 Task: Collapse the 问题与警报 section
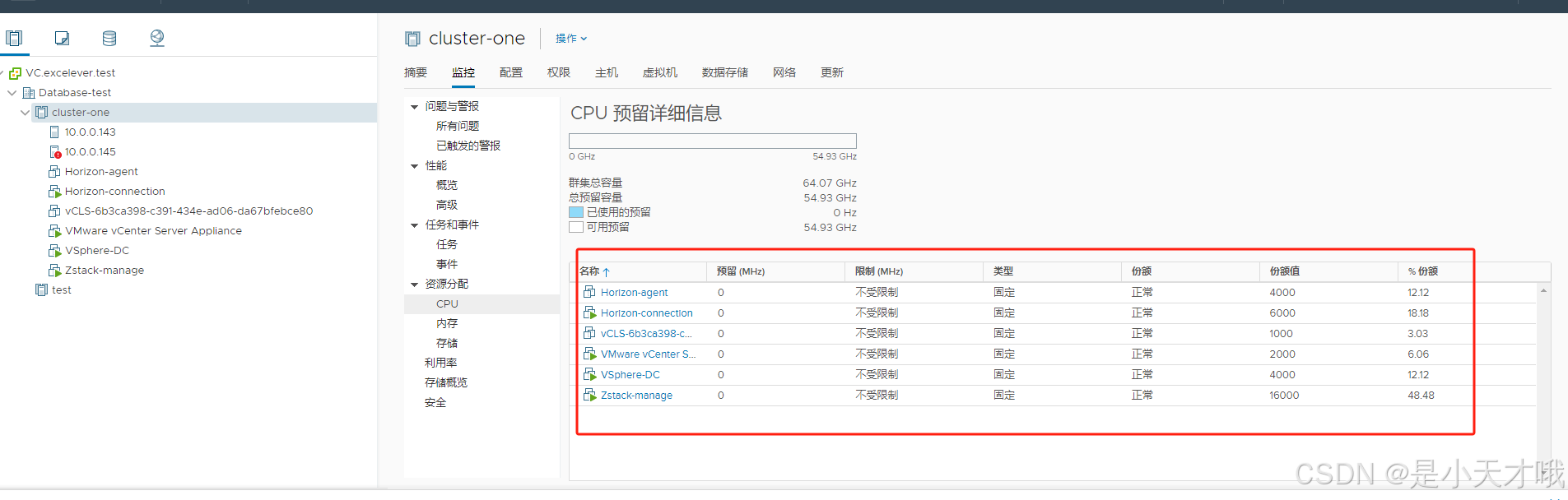[415, 107]
